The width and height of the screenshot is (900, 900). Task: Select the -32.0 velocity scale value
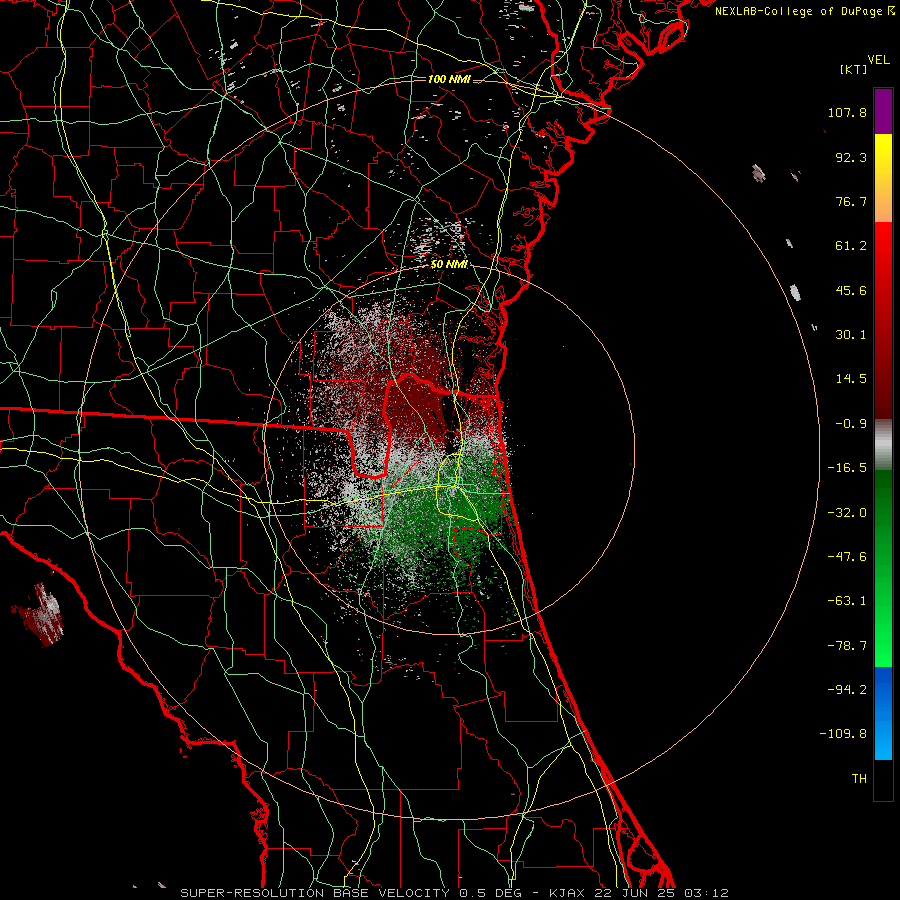[x=847, y=513]
